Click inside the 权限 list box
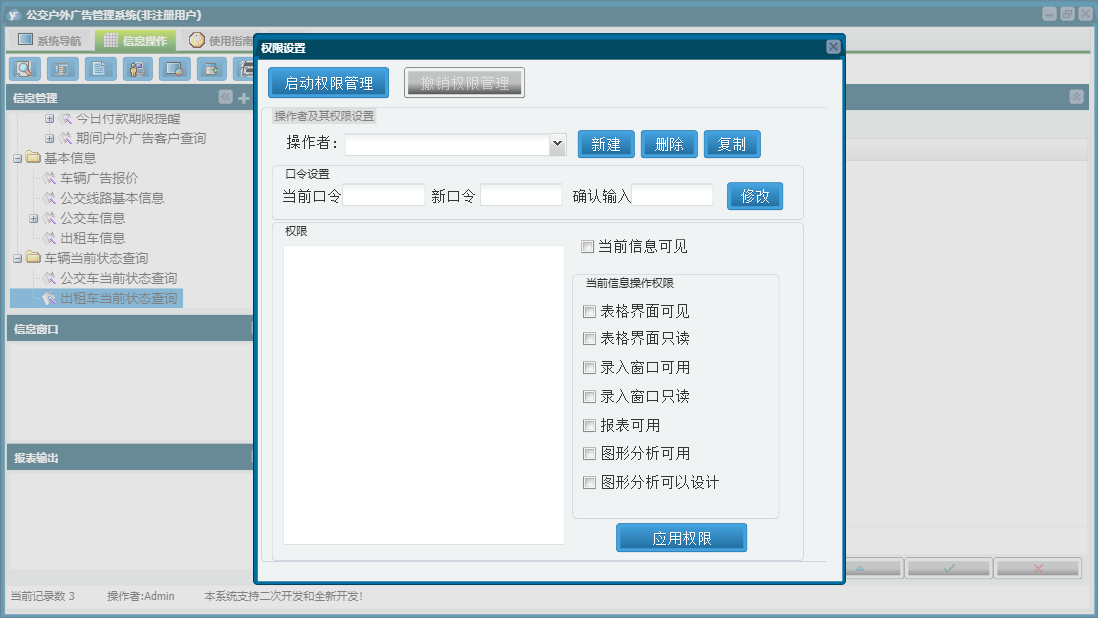 click(424, 395)
